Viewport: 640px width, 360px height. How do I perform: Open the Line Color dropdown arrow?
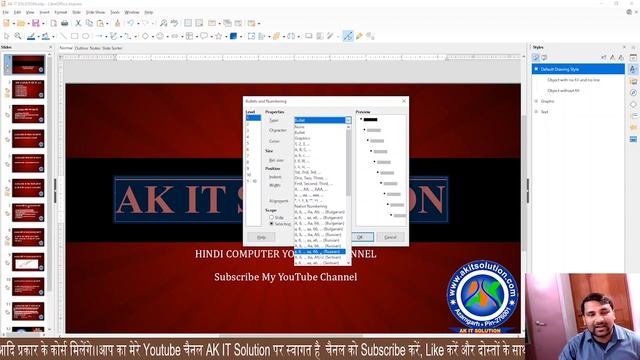[x=38, y=36]
